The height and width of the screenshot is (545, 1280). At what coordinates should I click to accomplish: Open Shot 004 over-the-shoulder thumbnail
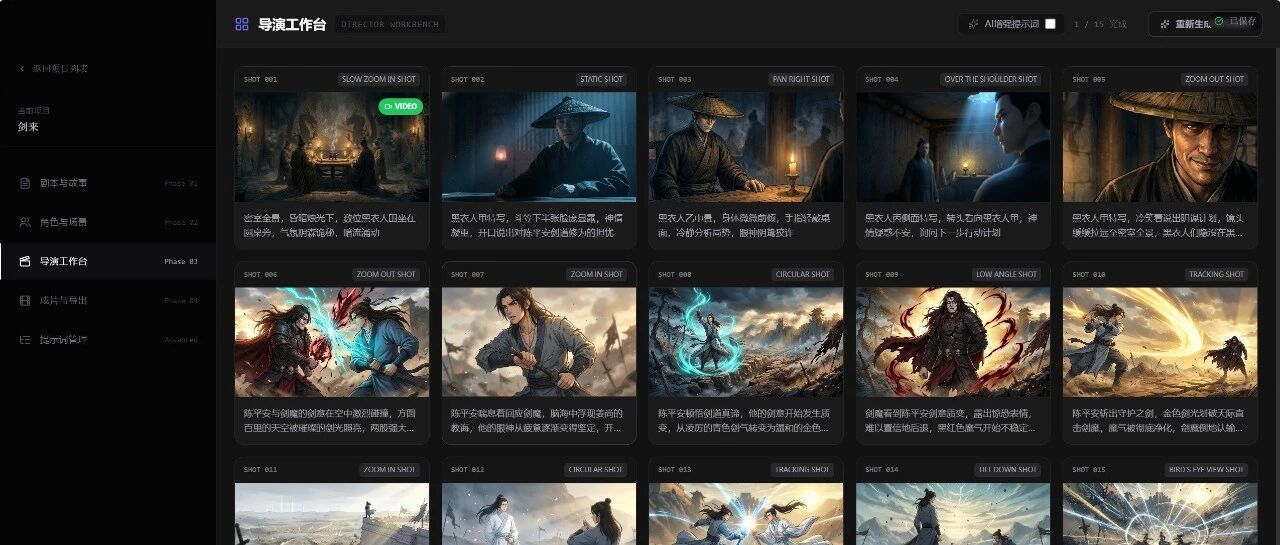pos(953,147)
